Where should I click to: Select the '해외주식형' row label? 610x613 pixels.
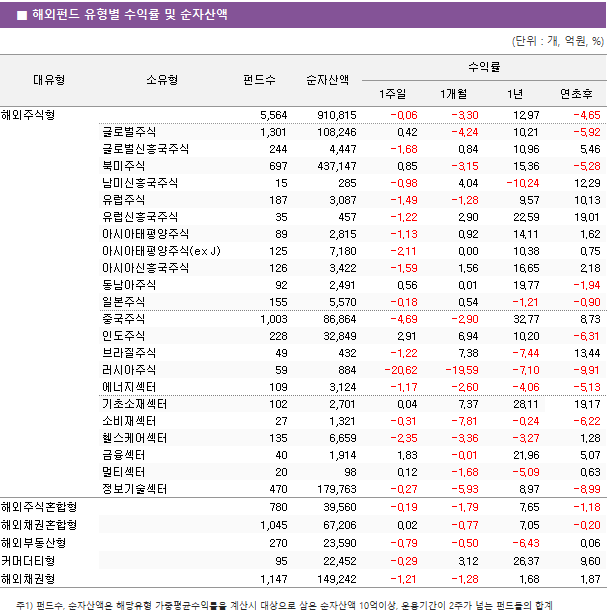(28, 115)
